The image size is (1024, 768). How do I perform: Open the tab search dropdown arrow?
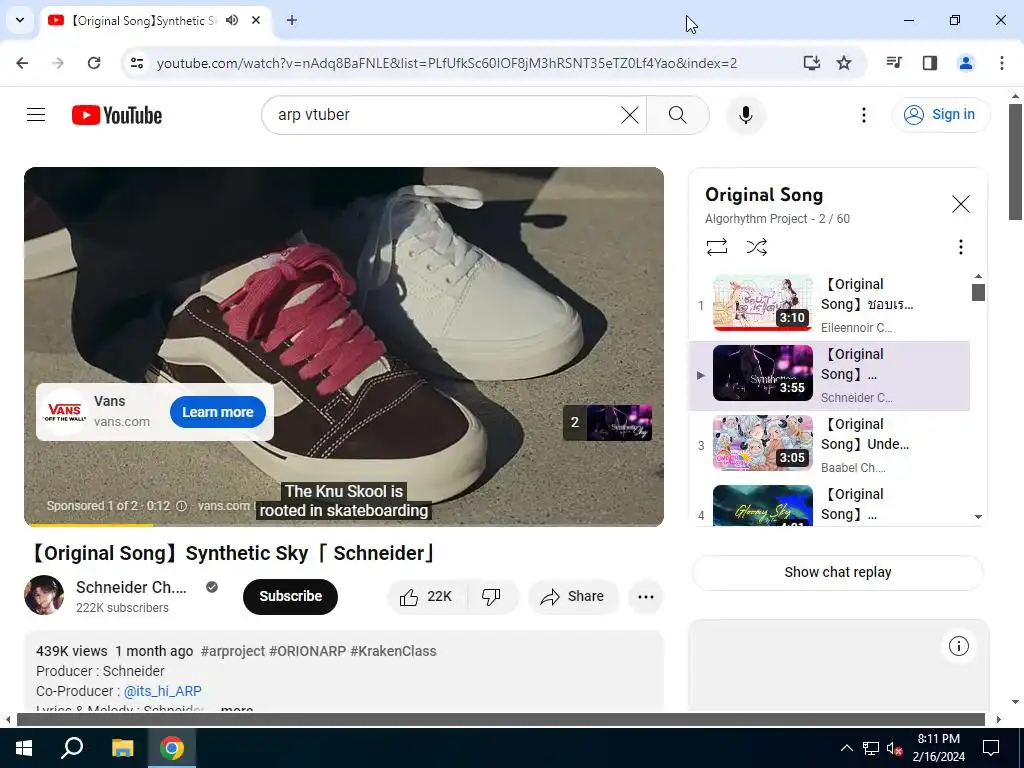(20, 20)
